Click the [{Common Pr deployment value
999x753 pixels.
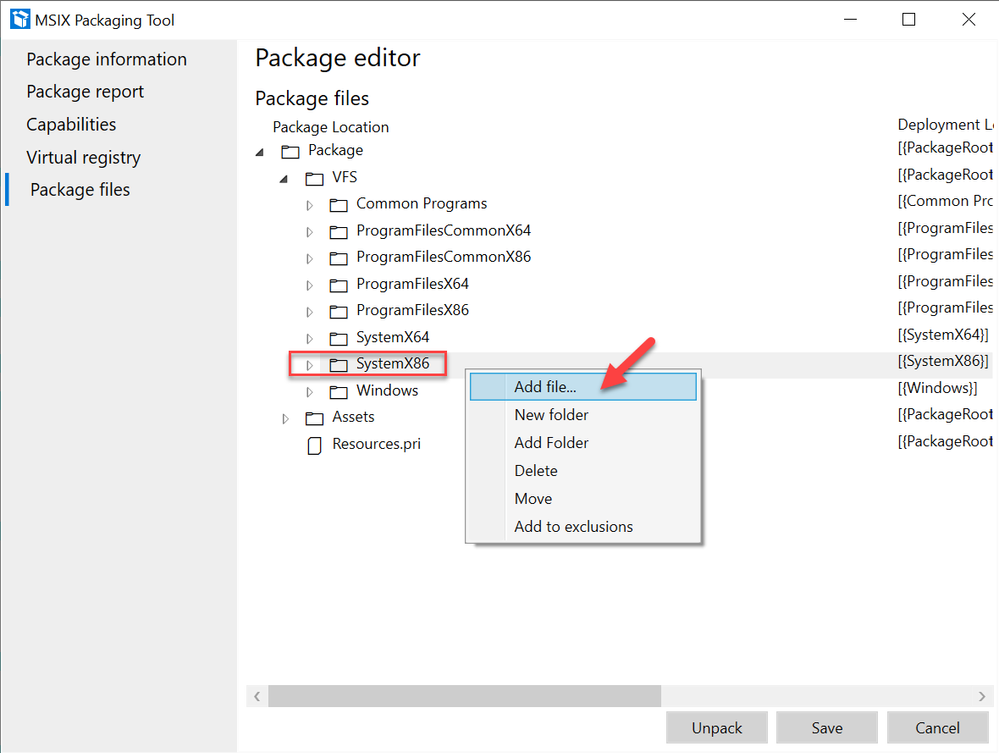[x=945, y=201]
